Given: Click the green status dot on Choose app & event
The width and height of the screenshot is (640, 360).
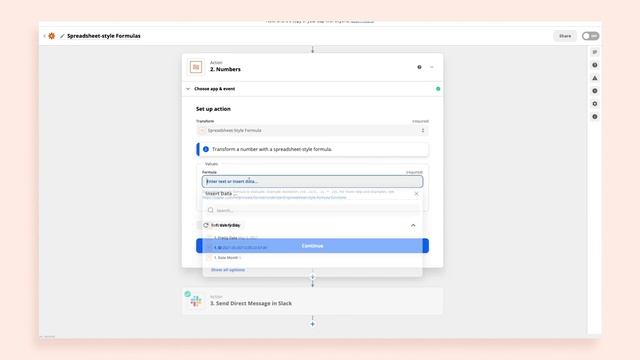Looking at the screenshot, I should 438,89.
